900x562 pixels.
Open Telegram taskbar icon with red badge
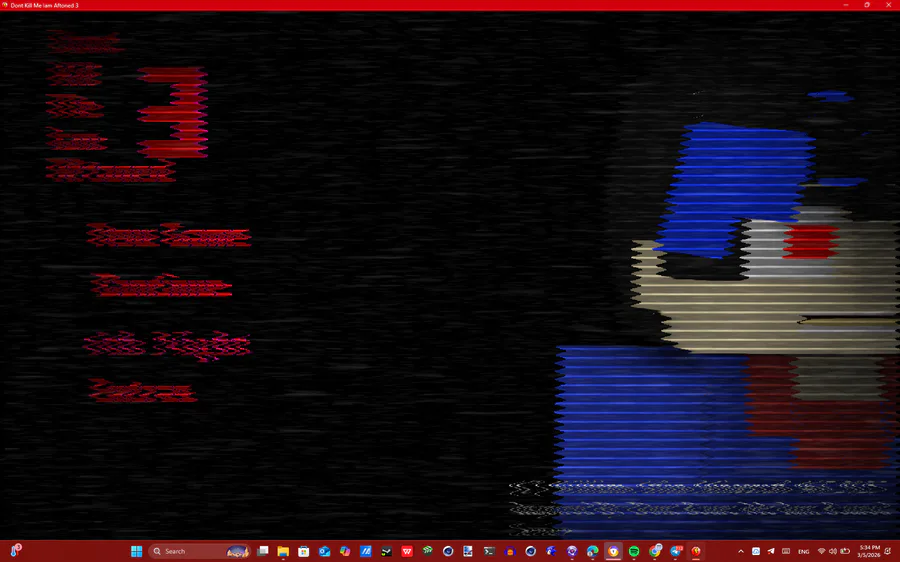[x=676, y=551]
